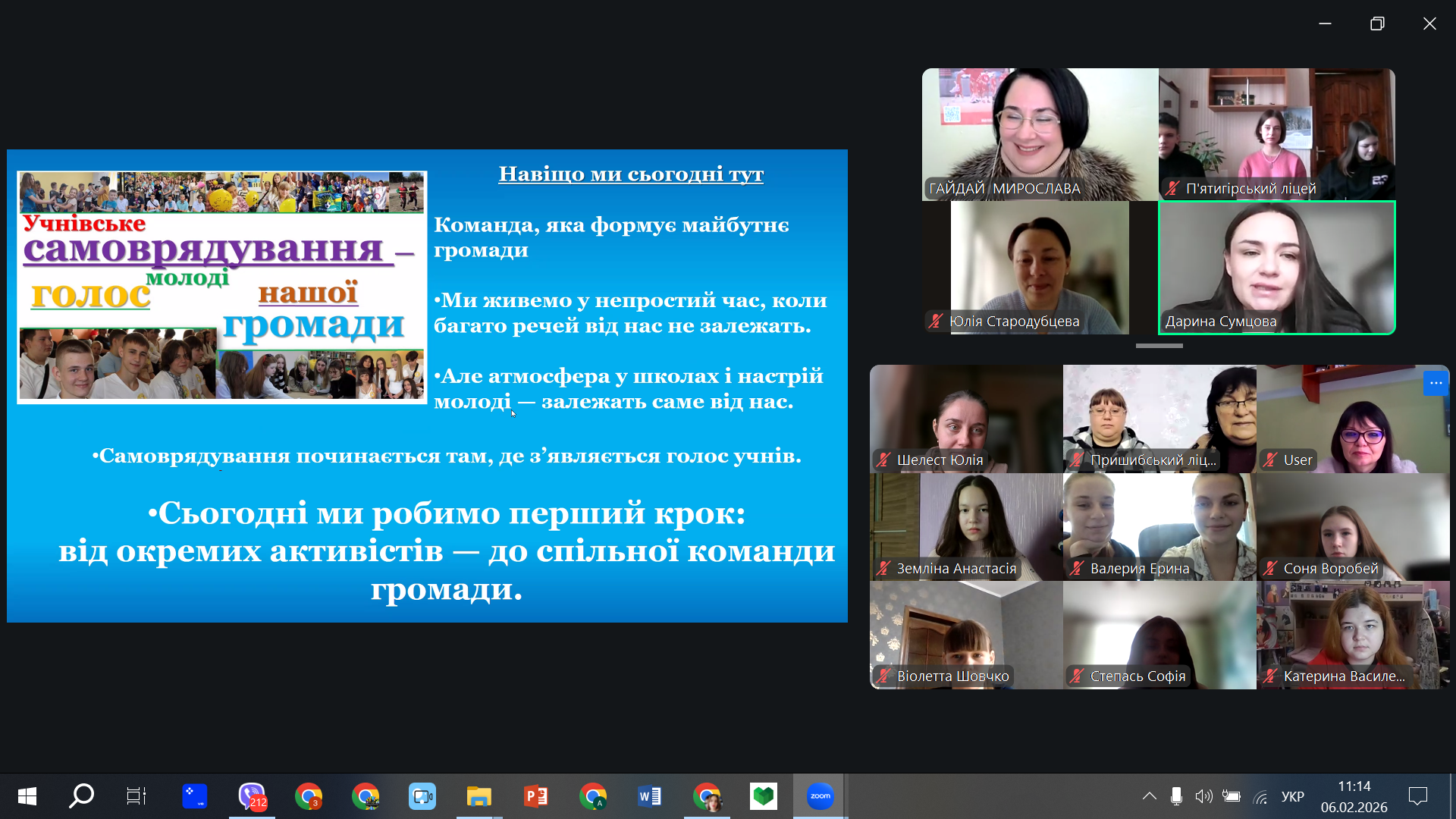This screenshot has width=1456, height=819.
Task: Click the gallery divider handle below speakers
Action: click(x=1159, y=346)
